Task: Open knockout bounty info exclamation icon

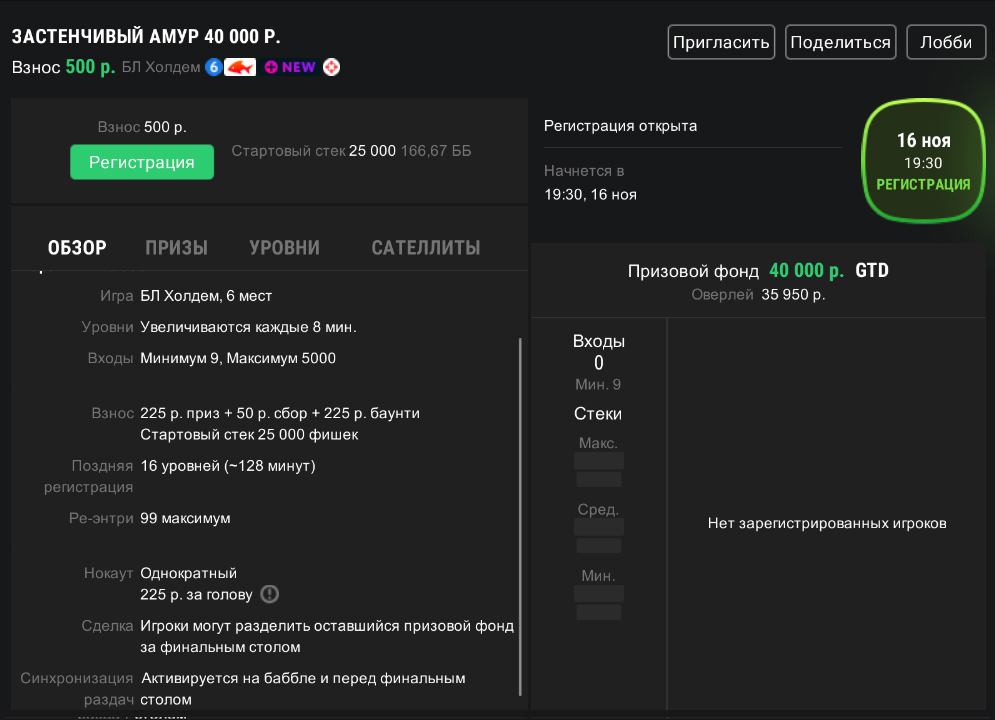Action: 269,594
